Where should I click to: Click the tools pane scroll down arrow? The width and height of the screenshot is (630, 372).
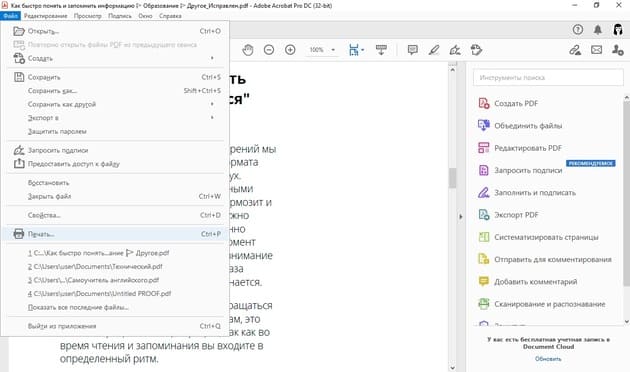tap(626, 321)
